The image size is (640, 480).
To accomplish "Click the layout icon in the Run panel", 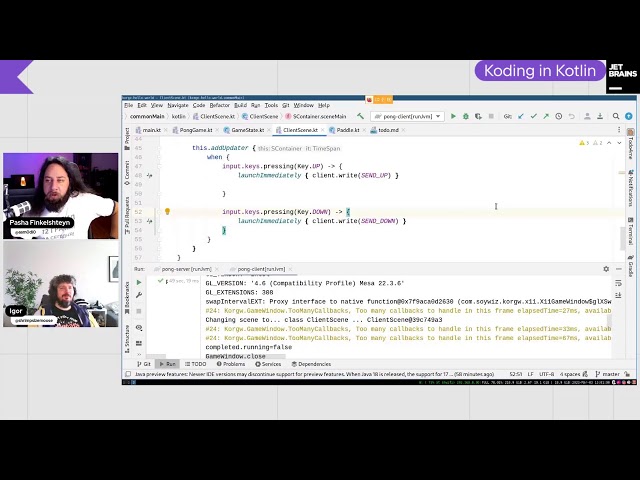I will (139, 343).
